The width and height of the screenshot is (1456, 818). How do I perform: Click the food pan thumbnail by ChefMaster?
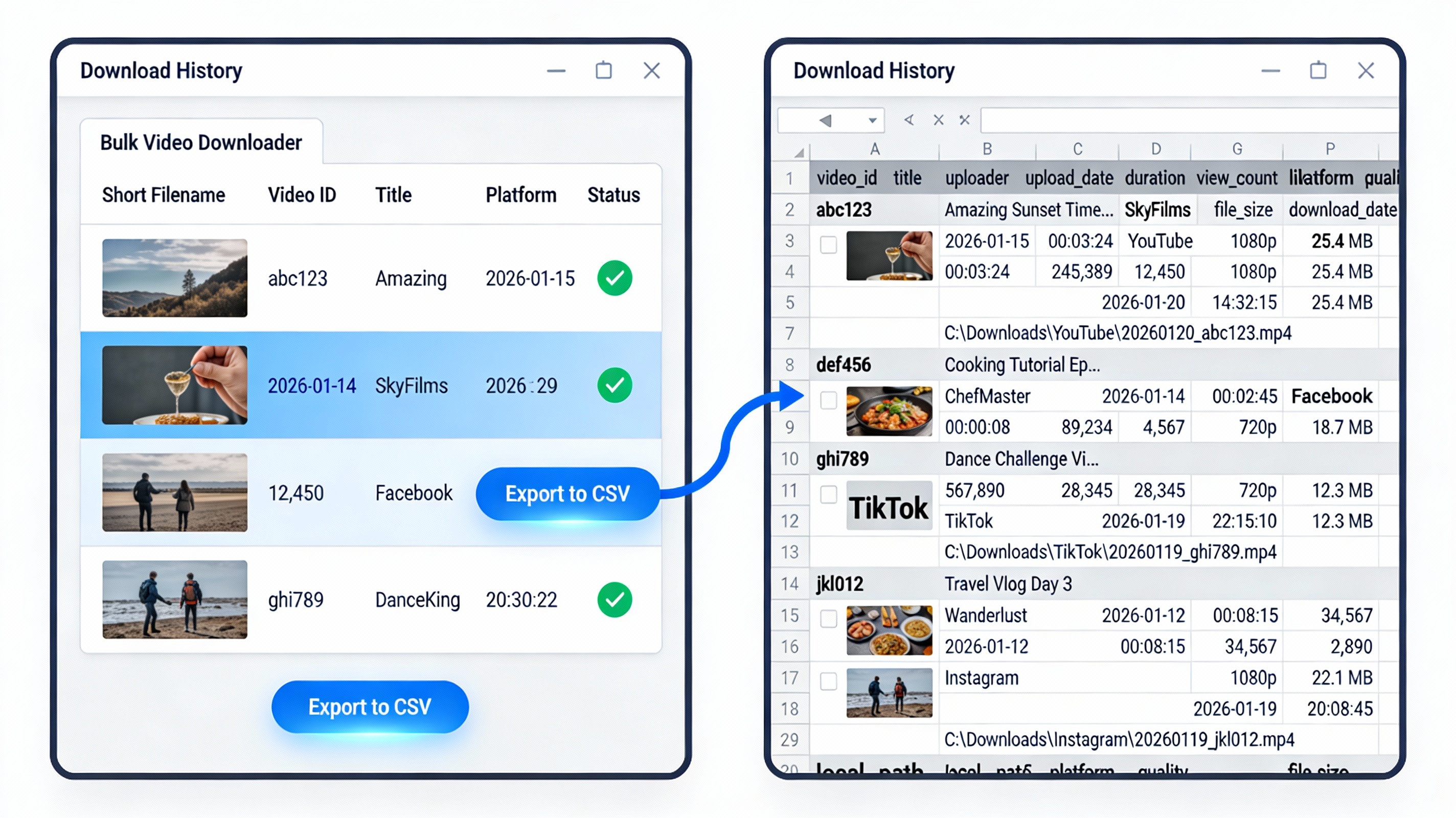(x=889, y=411)
